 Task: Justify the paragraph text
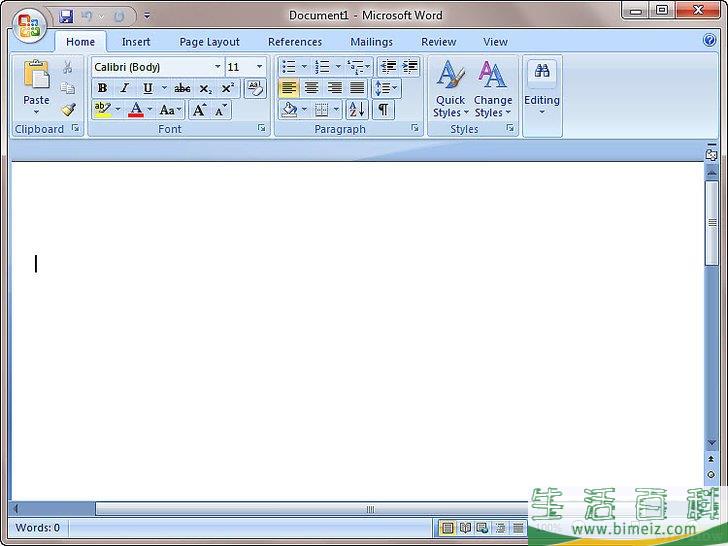coord(357,88)
